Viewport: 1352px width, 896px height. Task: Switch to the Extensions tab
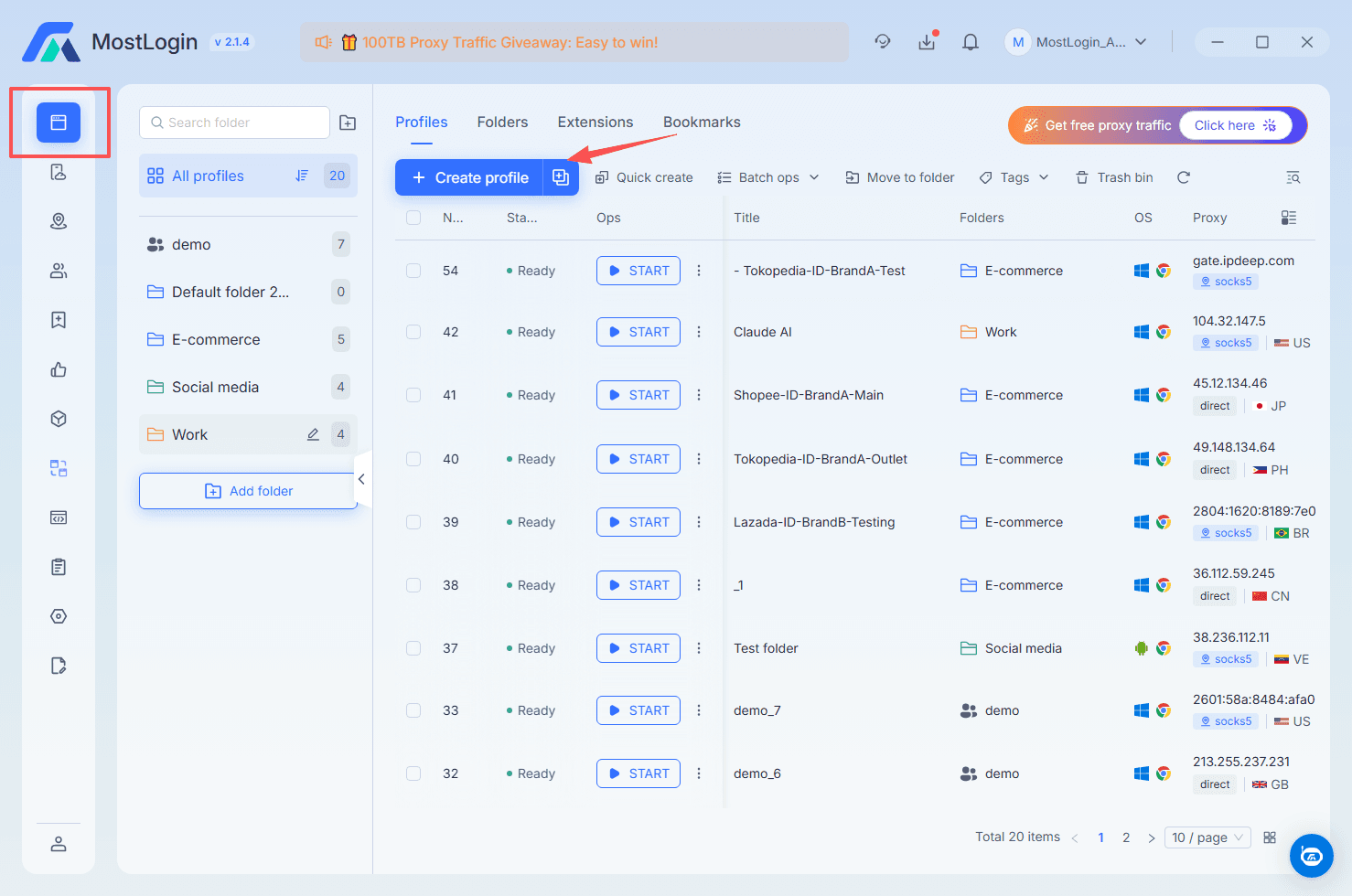(596, 123)
